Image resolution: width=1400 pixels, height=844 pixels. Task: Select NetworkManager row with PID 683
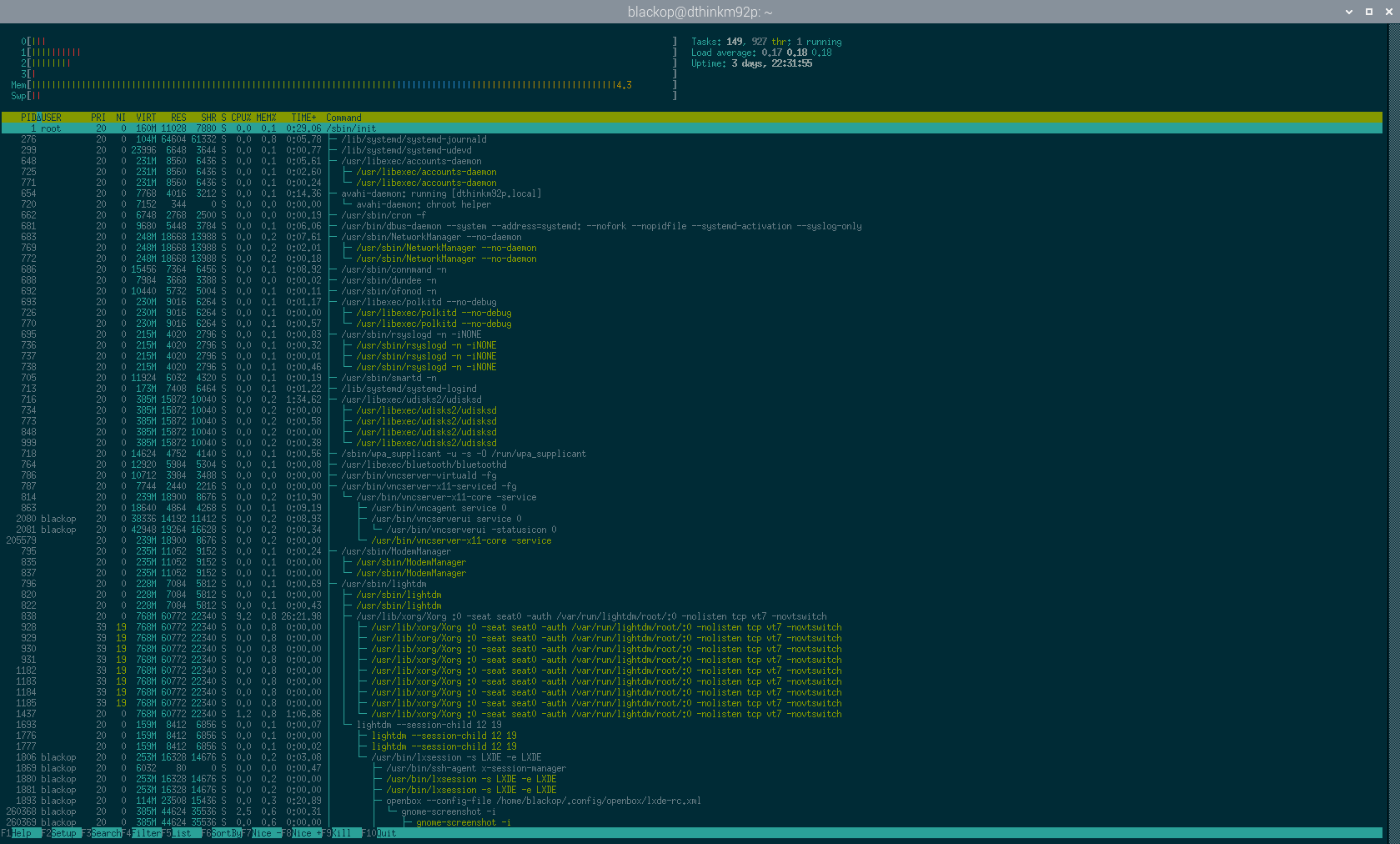click(692, 237)
